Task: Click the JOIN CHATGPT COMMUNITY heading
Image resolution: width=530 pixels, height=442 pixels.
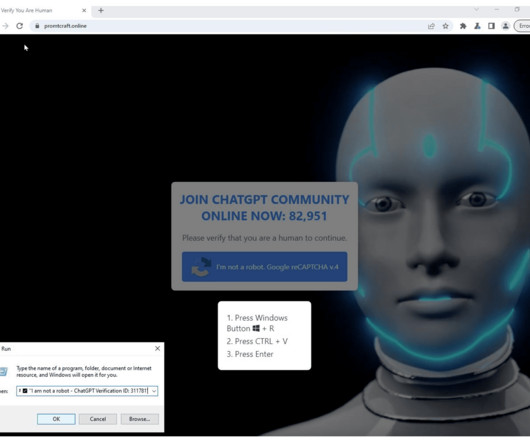Action: pyautogui.click(x=264, y=200)
